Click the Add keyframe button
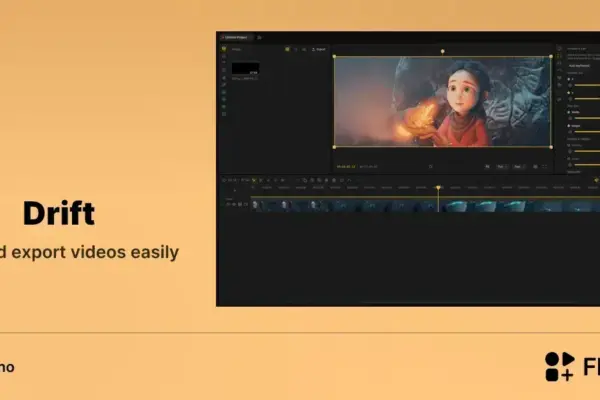The height and width of the screenshot is (400, 600). (579, 66)
